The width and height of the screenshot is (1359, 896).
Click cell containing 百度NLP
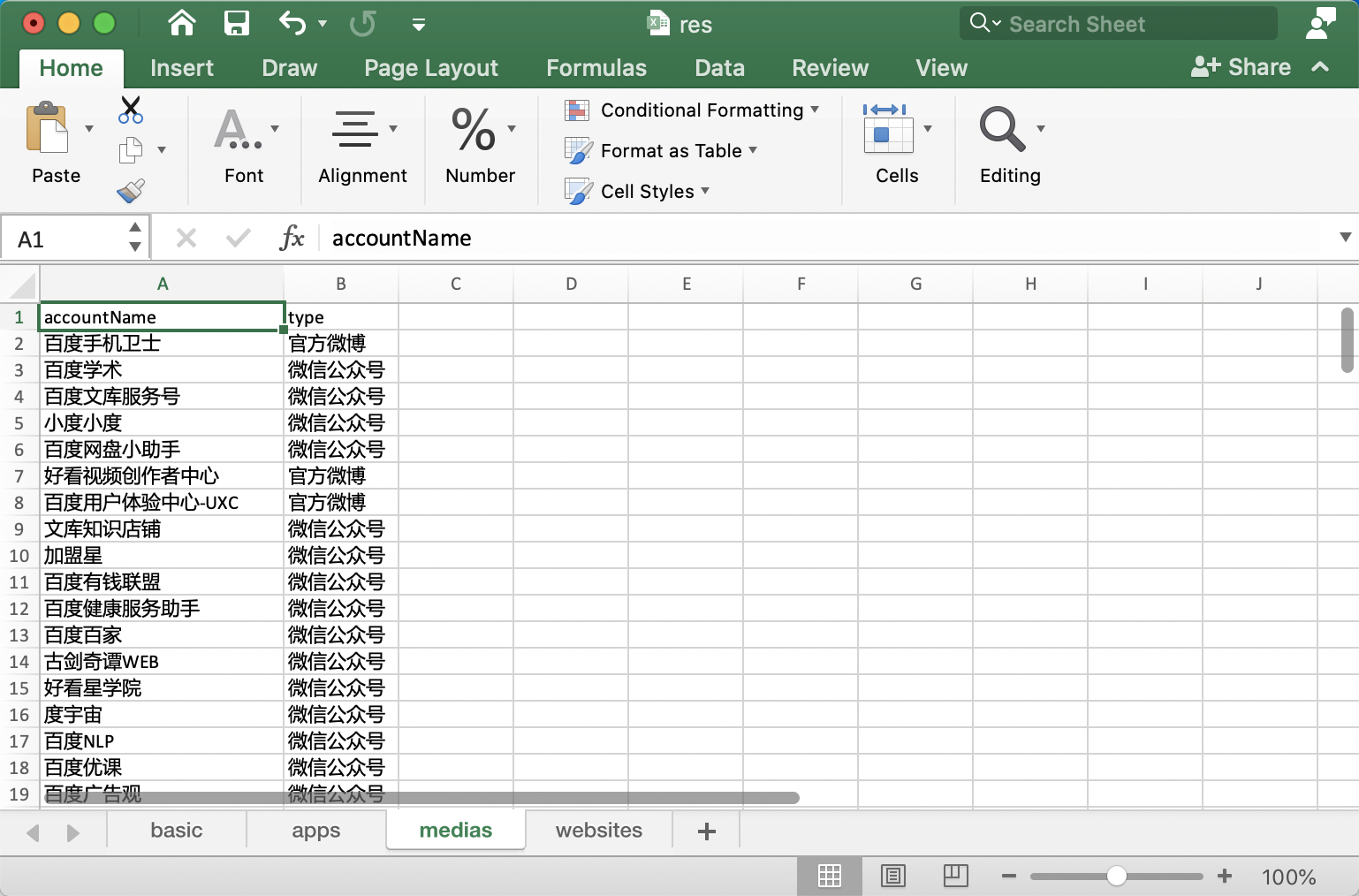[x=162, y=741]
